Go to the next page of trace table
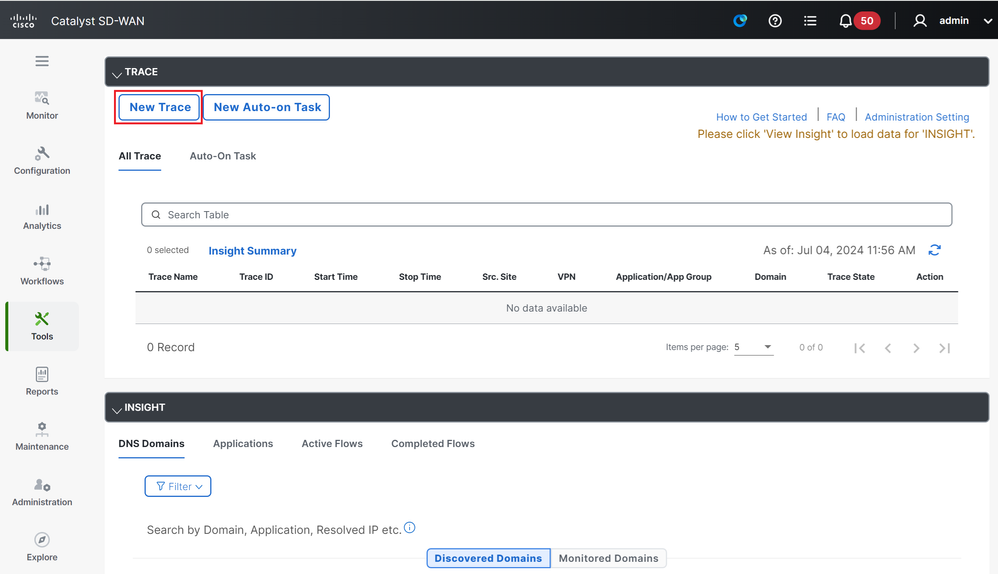This screenshot has height=574, width=998. coord(916,347)
